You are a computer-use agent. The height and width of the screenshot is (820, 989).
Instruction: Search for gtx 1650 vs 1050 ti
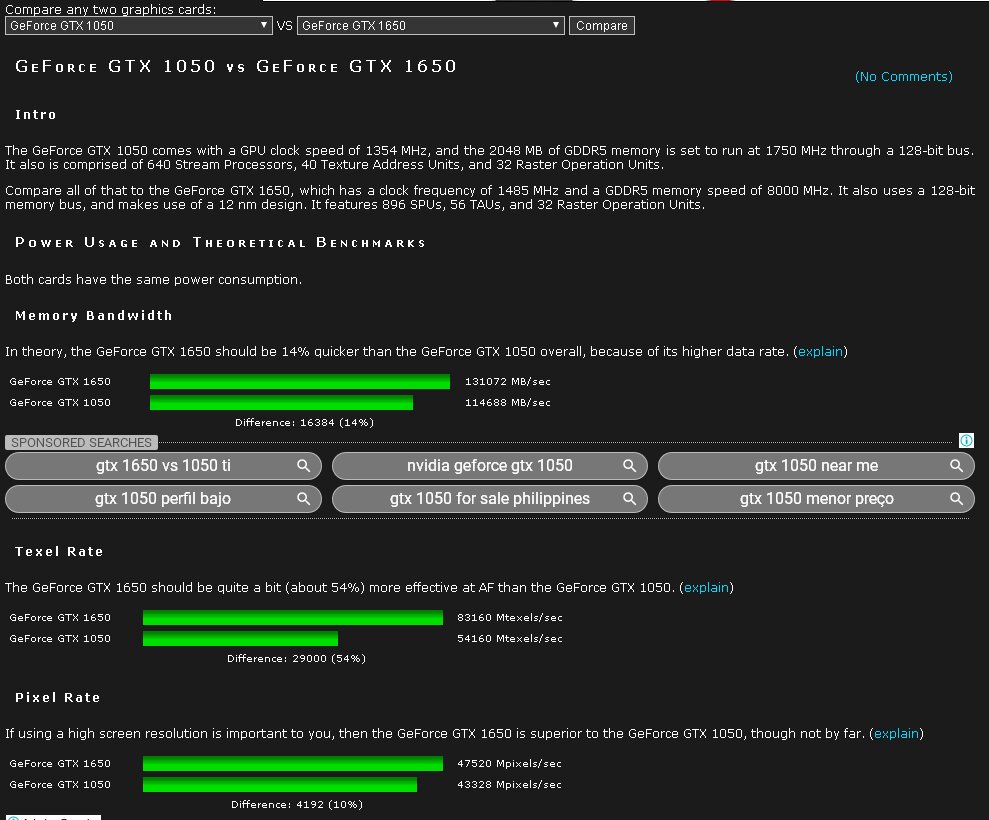point(163,466)
